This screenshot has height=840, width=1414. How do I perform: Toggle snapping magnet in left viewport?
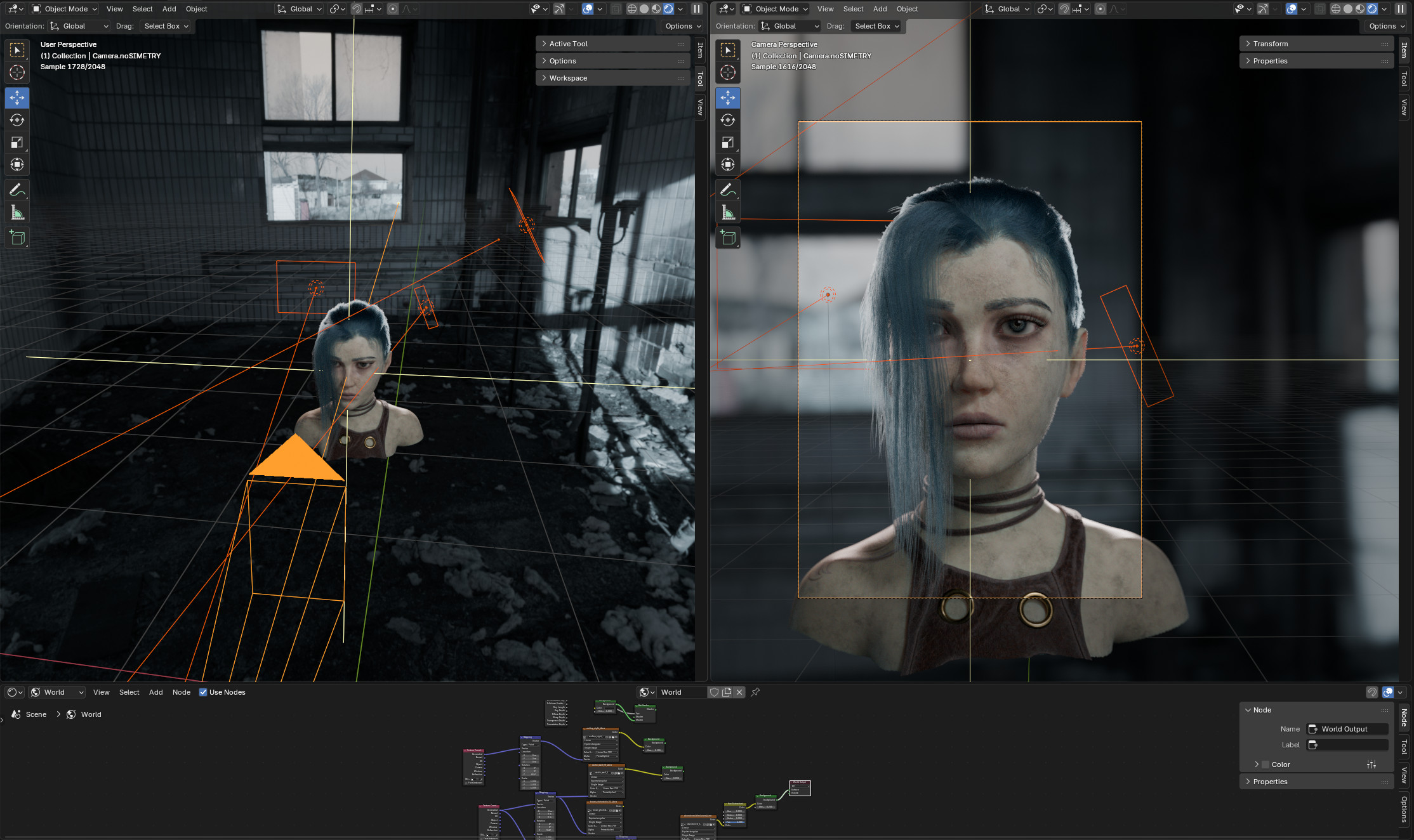coord(357,9)
